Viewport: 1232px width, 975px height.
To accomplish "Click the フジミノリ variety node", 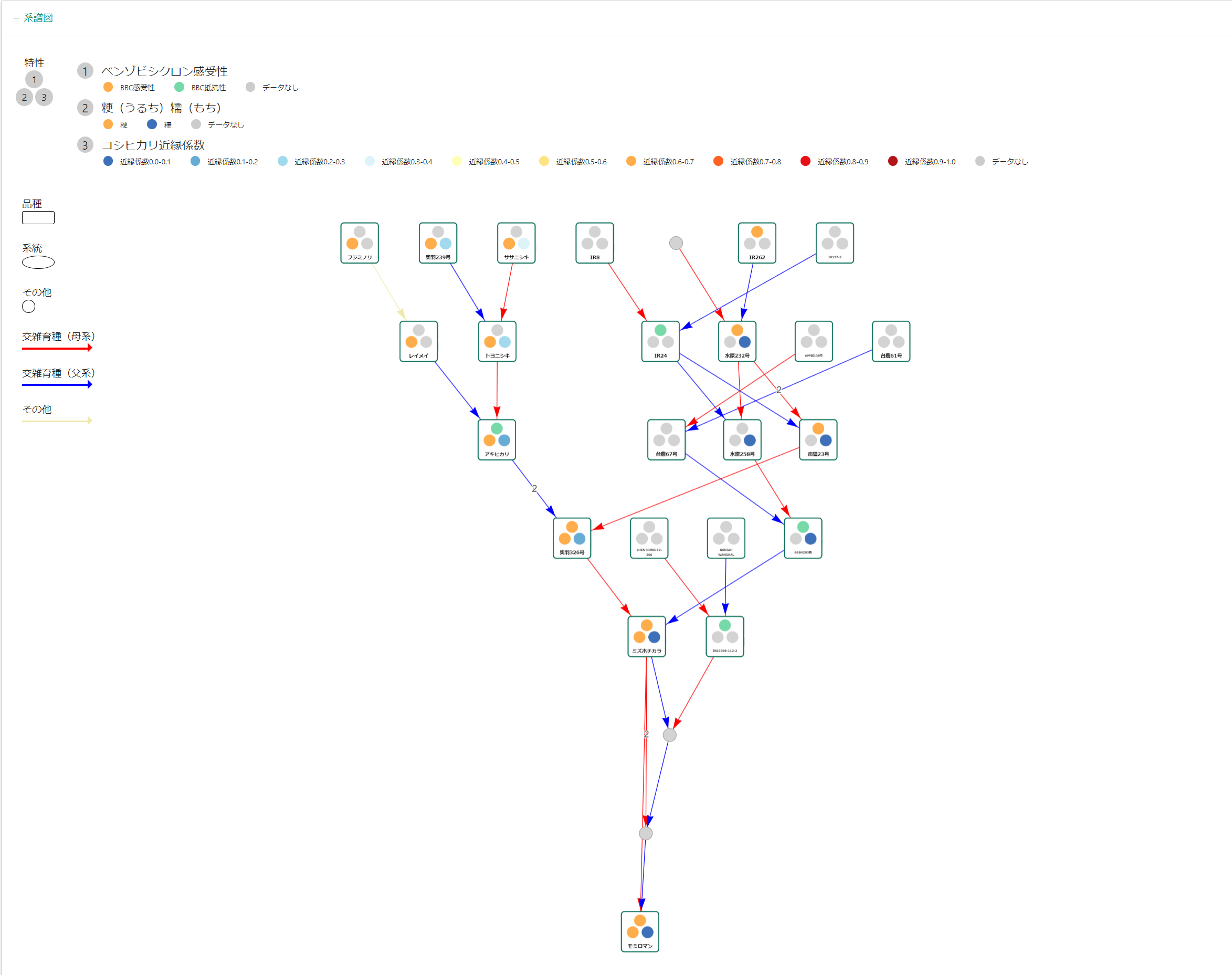I will point(360,243).
